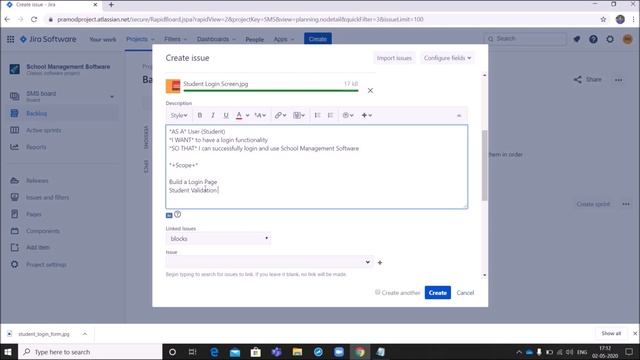Open Configure fields dropdown

(447, 58)
